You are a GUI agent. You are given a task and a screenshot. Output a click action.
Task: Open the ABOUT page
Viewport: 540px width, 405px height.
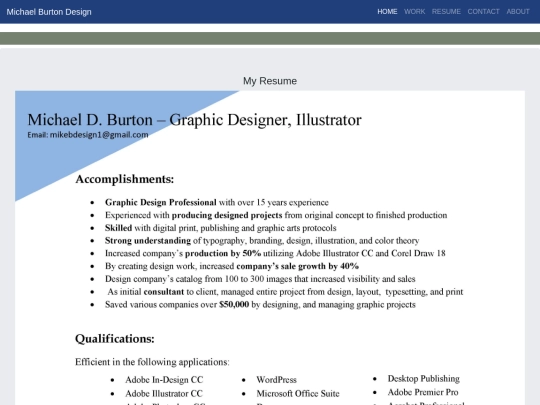(518, 12)
